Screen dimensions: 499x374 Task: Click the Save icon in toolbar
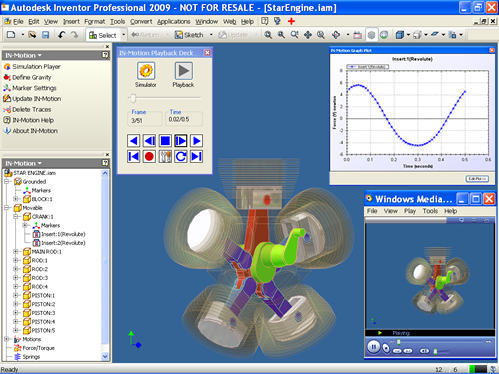[x=45, y=35]
